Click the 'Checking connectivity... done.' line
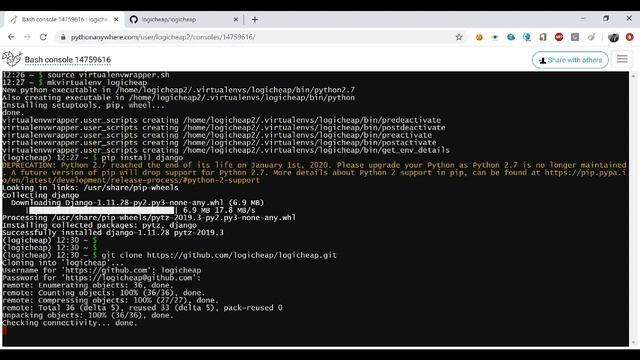This screenshot has width=640, height=360. point(69,323)
